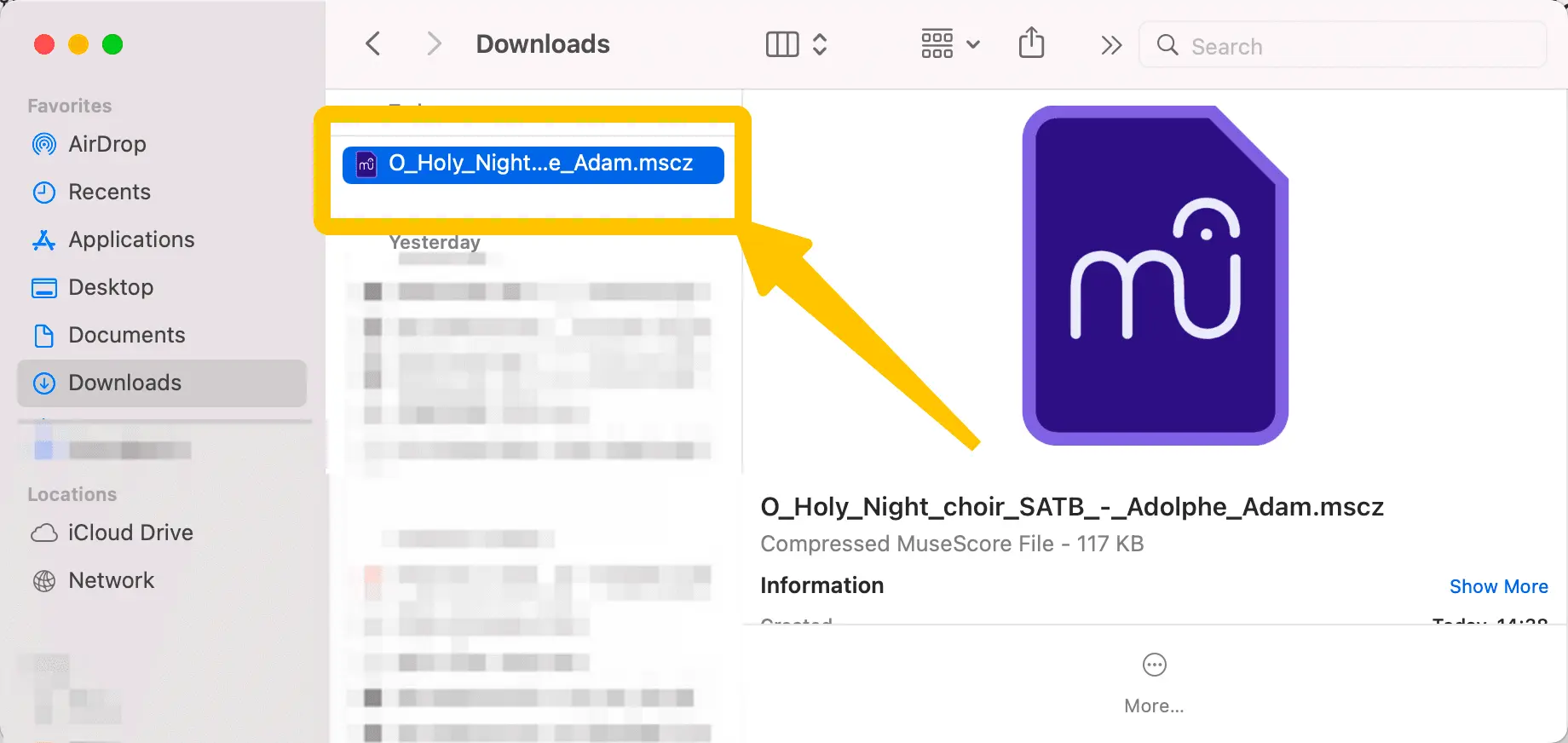Click into the Search field
The width and height of the screenshot is (1568, 743).
[x=1342, y=45]
